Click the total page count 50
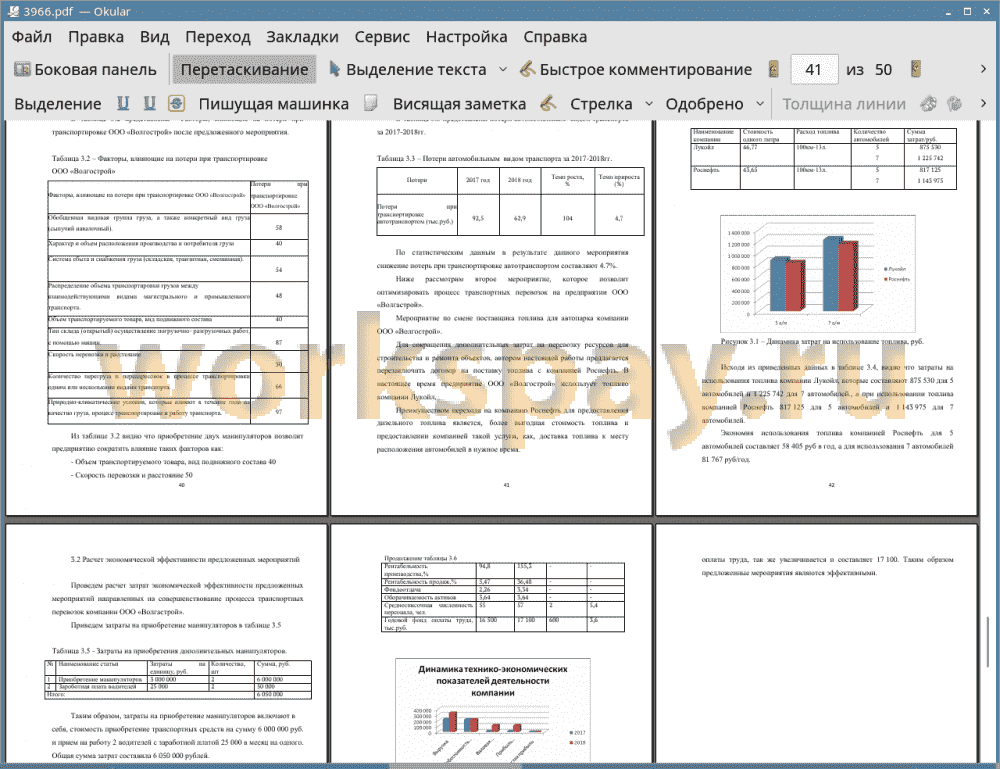Viewport: 1000px width, 769px height. [x=883, y=70]
